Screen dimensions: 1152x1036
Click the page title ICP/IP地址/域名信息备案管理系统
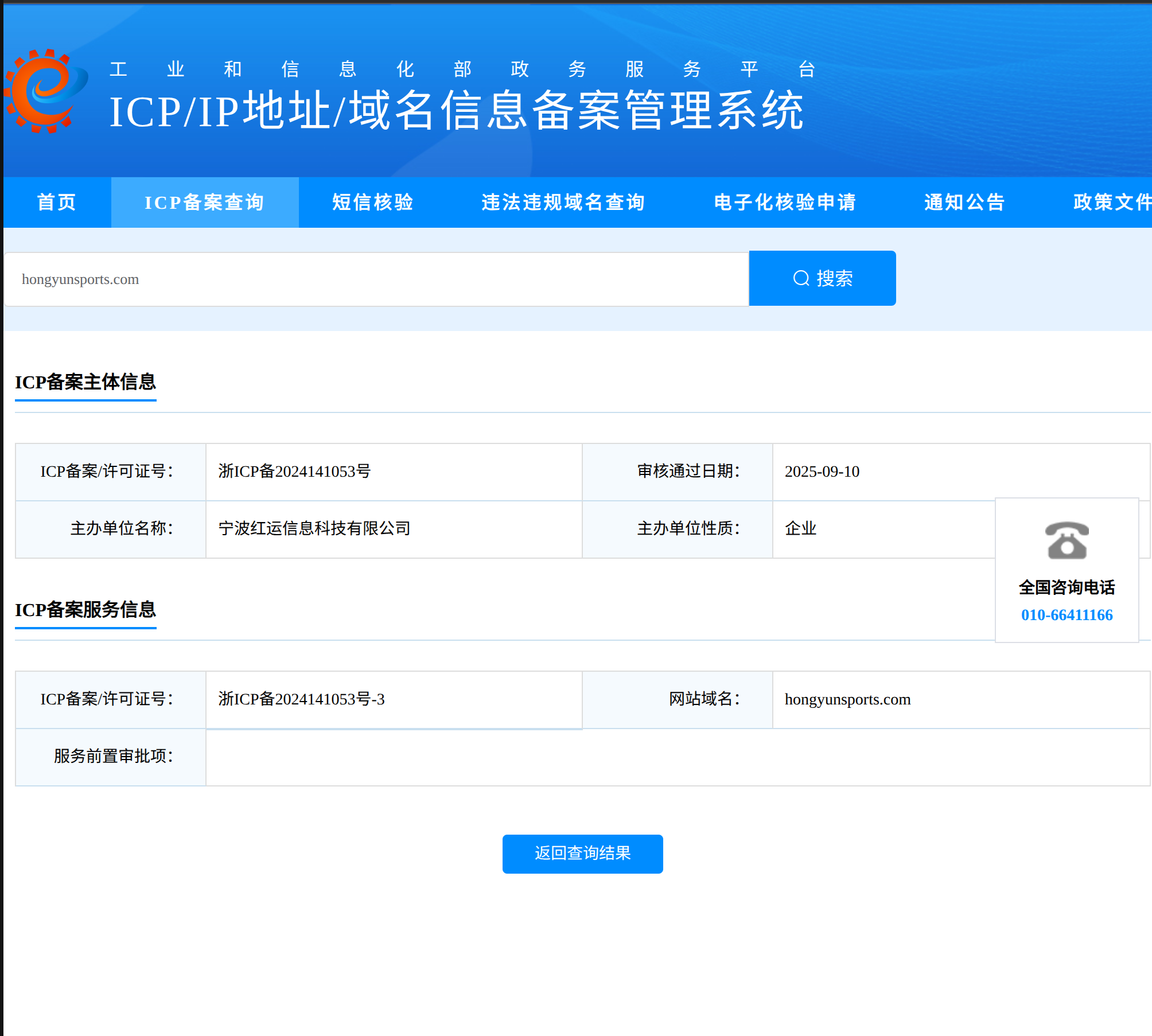coord(456,111)
